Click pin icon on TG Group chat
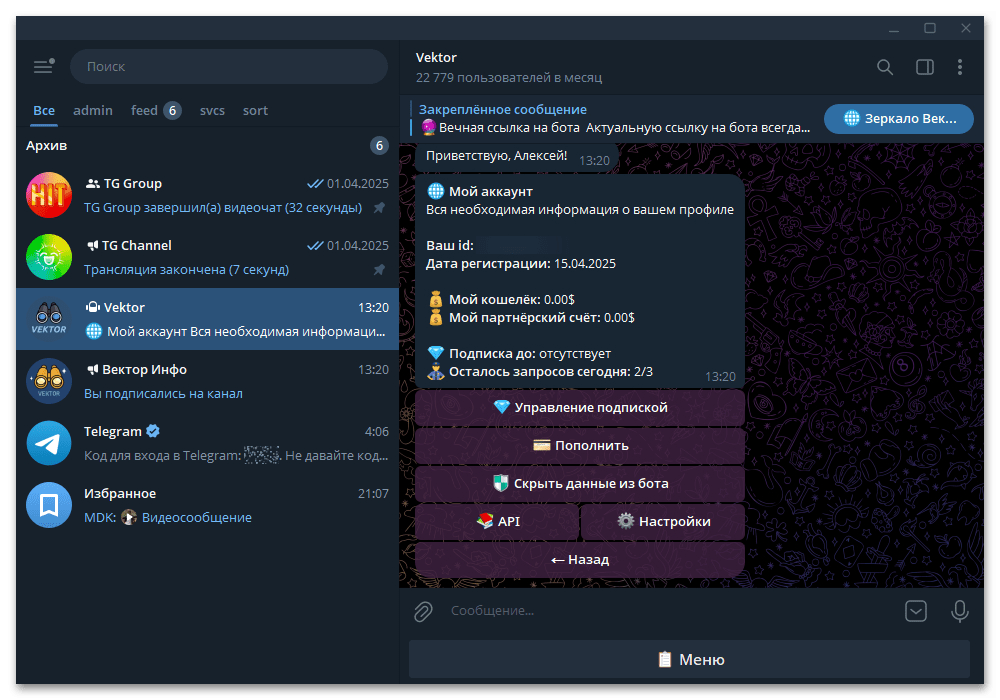Screen dimensions: 1000x700 pos(379,208)
